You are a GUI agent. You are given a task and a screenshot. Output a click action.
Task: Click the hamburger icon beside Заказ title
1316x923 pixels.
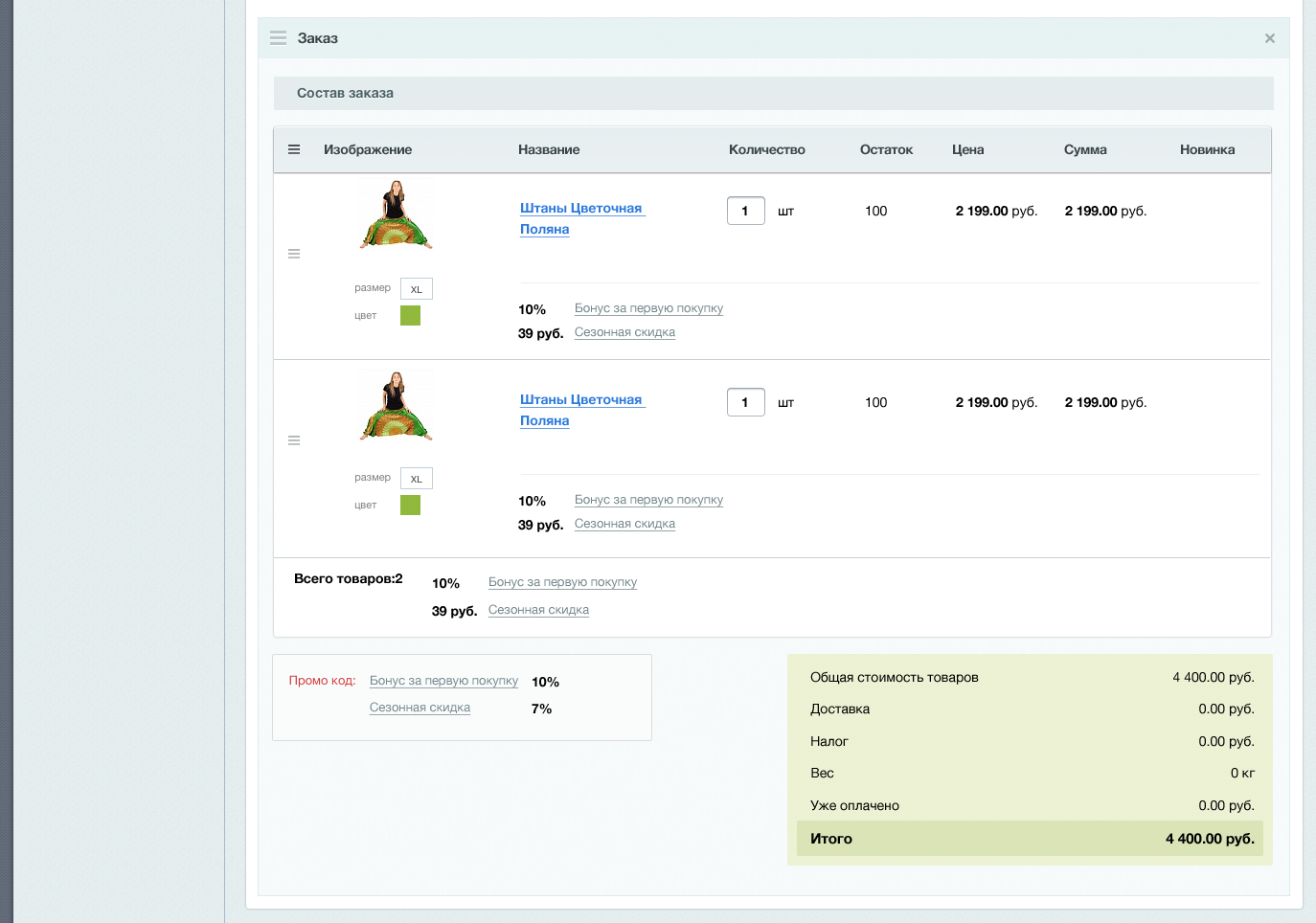pos(279,38)
